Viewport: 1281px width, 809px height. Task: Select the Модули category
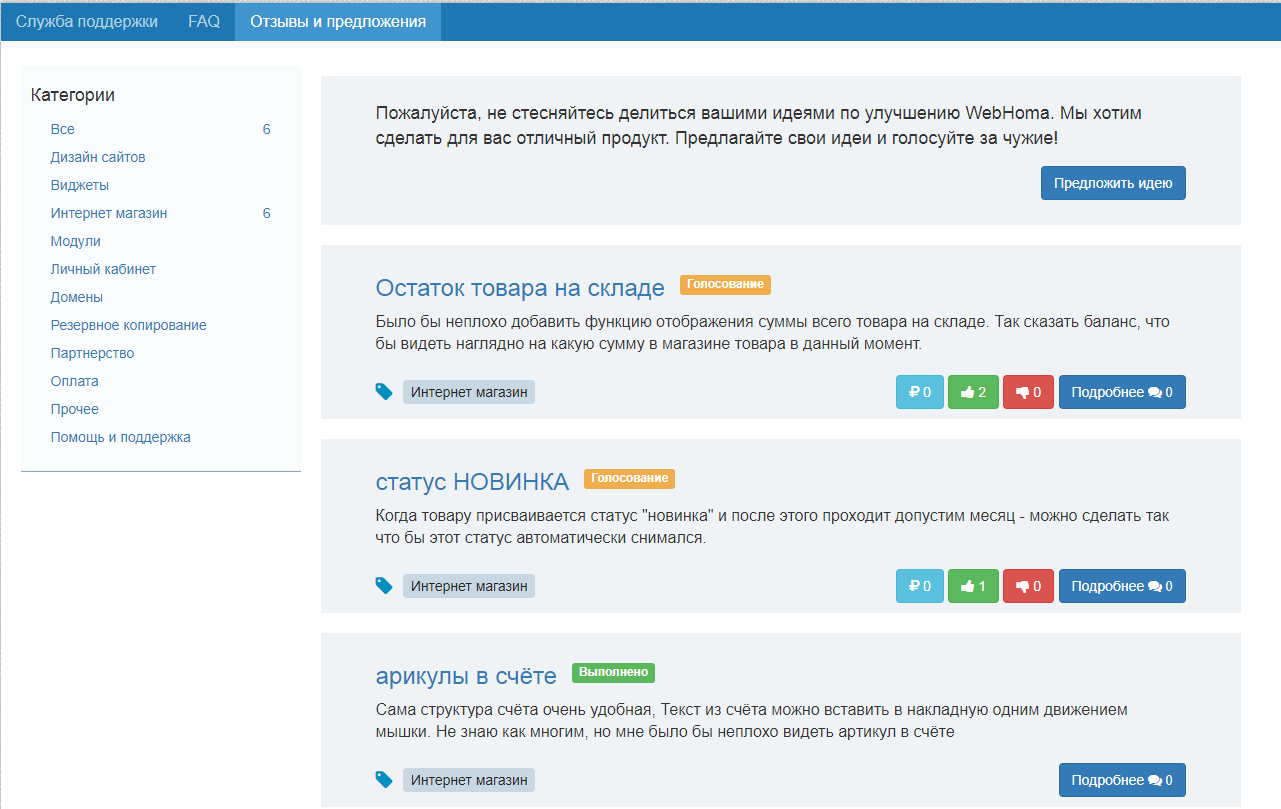[x=76, y=241]
